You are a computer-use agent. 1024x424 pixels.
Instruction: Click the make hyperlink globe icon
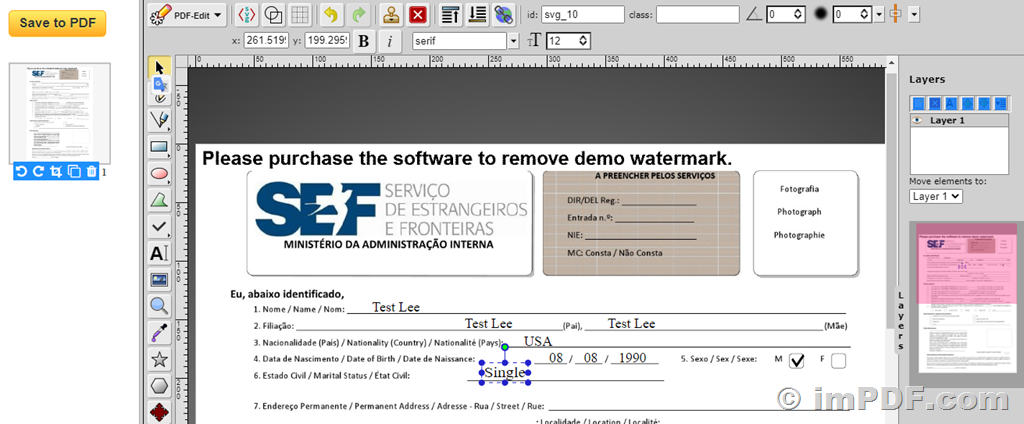(x=504, y=14)
